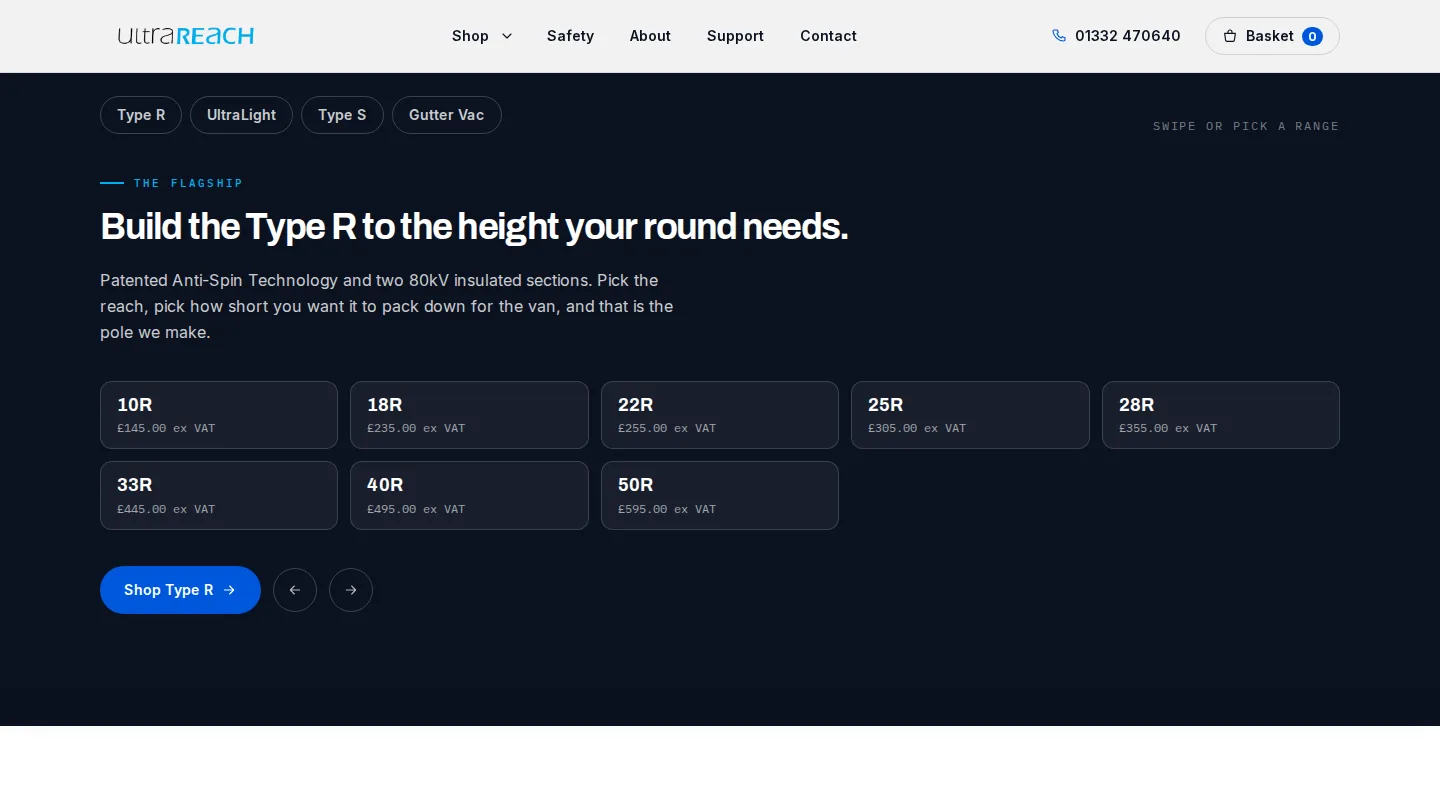Click the headline "Build the Type R to the height your round needs."
This screenshot has width=1440, height=810.
[474, 227]
